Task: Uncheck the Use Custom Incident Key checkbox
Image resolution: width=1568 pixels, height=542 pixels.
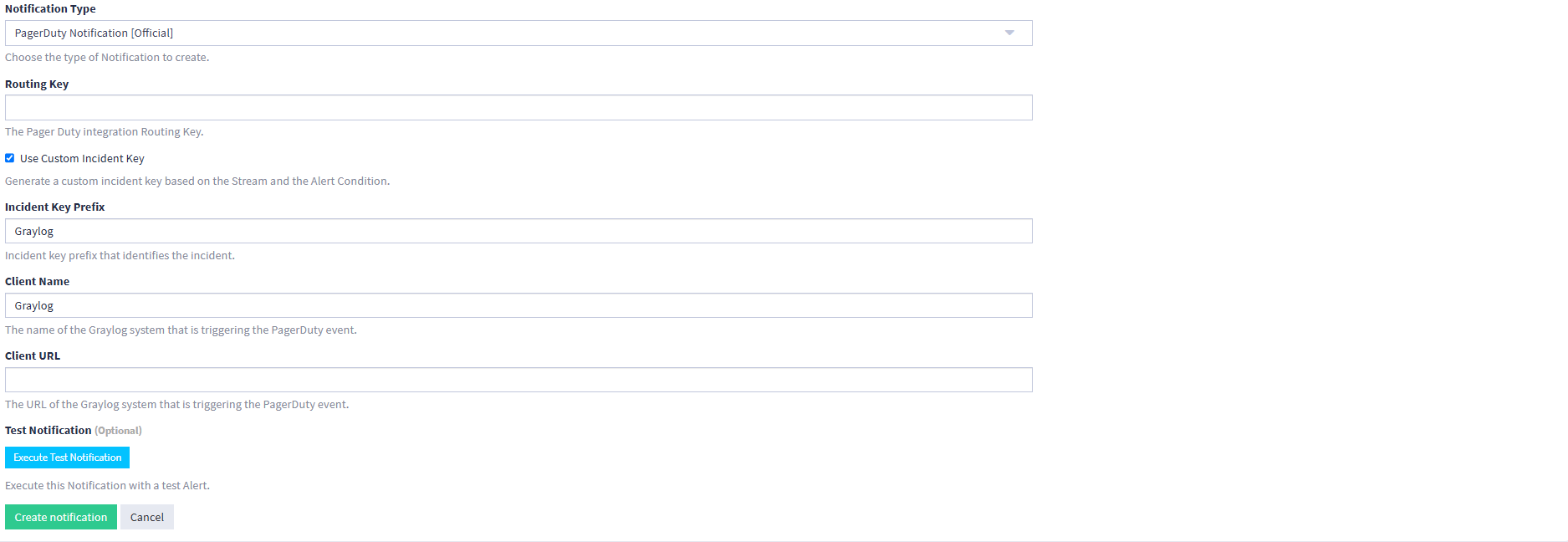Action: click(x=10, y=158)
